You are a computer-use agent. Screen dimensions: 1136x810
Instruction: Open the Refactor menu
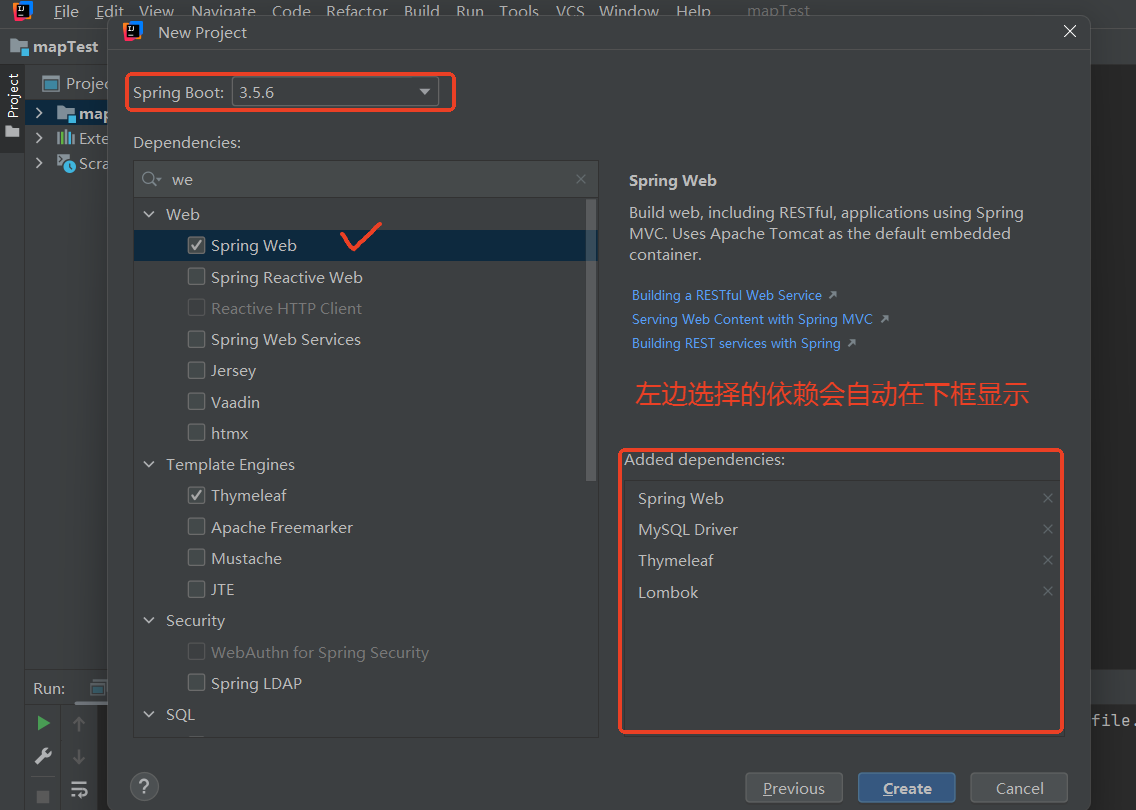[356, 12]
